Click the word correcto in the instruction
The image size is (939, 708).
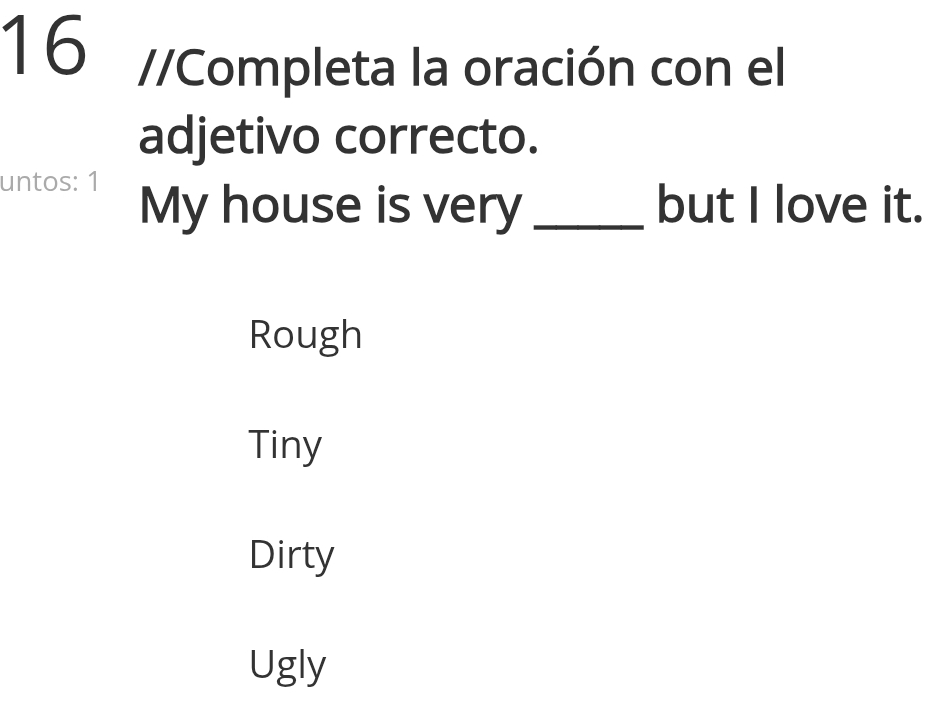[436, 138]
